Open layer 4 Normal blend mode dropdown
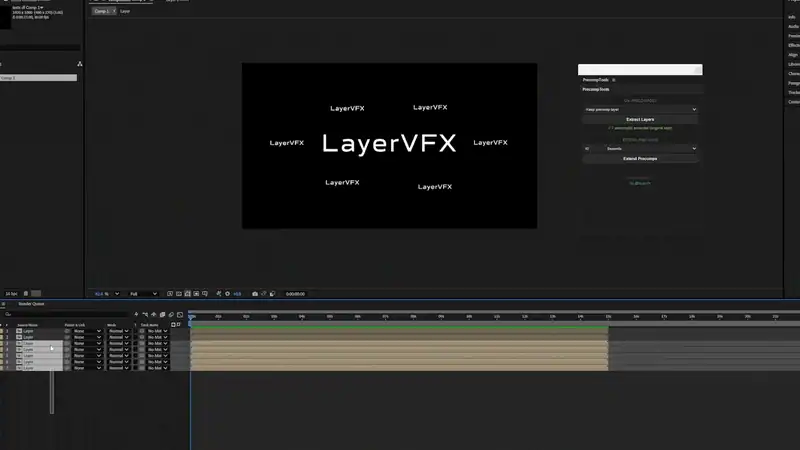The width and height of the screenshot is (800, 450). 118,349
